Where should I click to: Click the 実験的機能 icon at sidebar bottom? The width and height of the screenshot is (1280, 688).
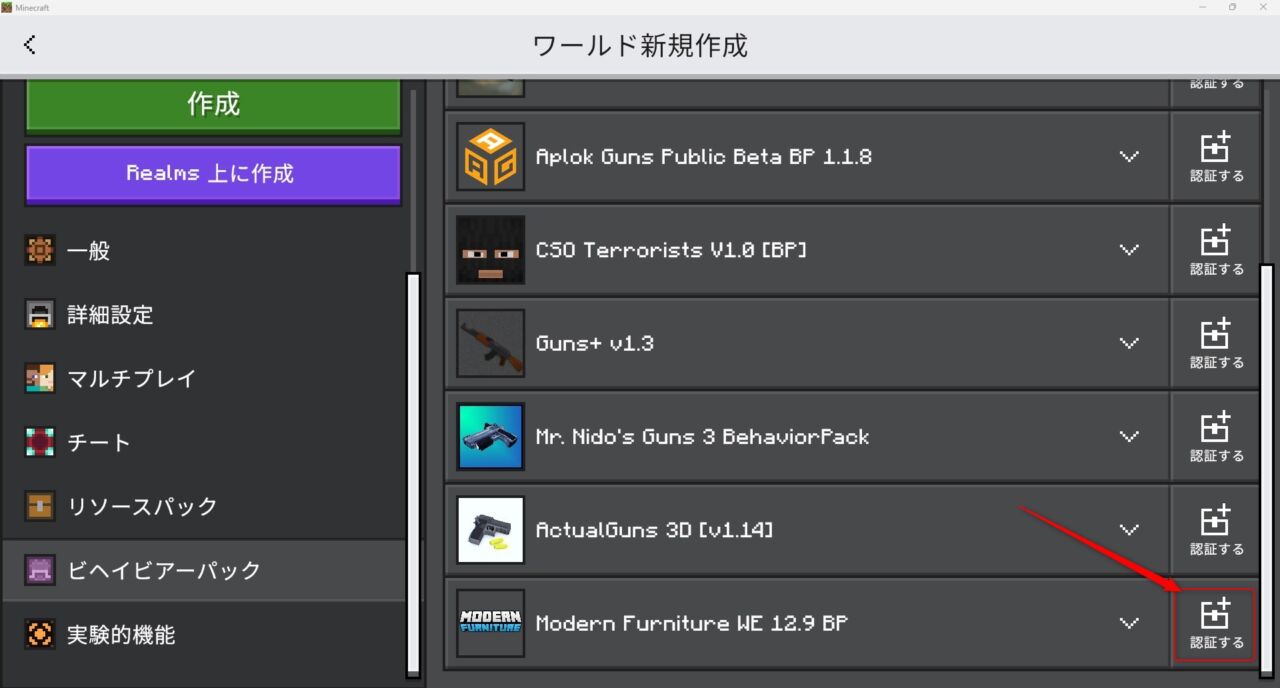[x=39, y=634]
